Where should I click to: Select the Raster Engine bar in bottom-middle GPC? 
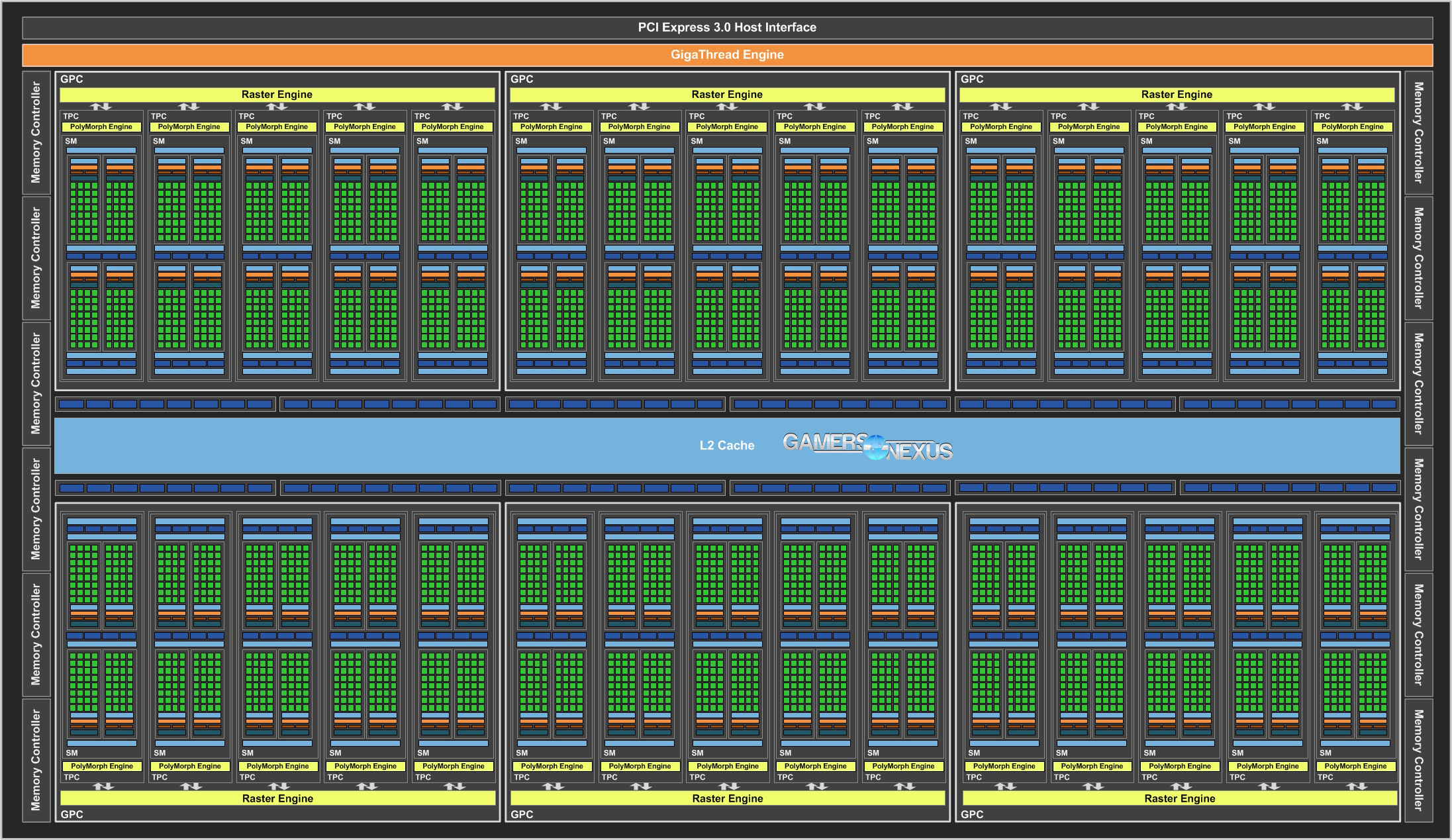pyautogui.click(x=727, y=798)
